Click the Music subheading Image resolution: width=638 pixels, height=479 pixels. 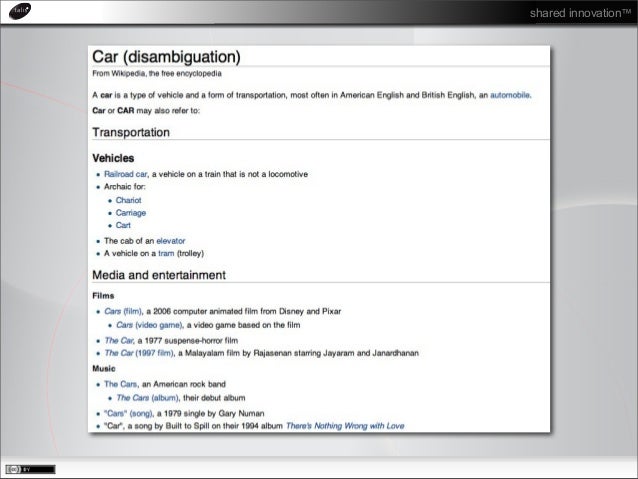tap(104, 369)
